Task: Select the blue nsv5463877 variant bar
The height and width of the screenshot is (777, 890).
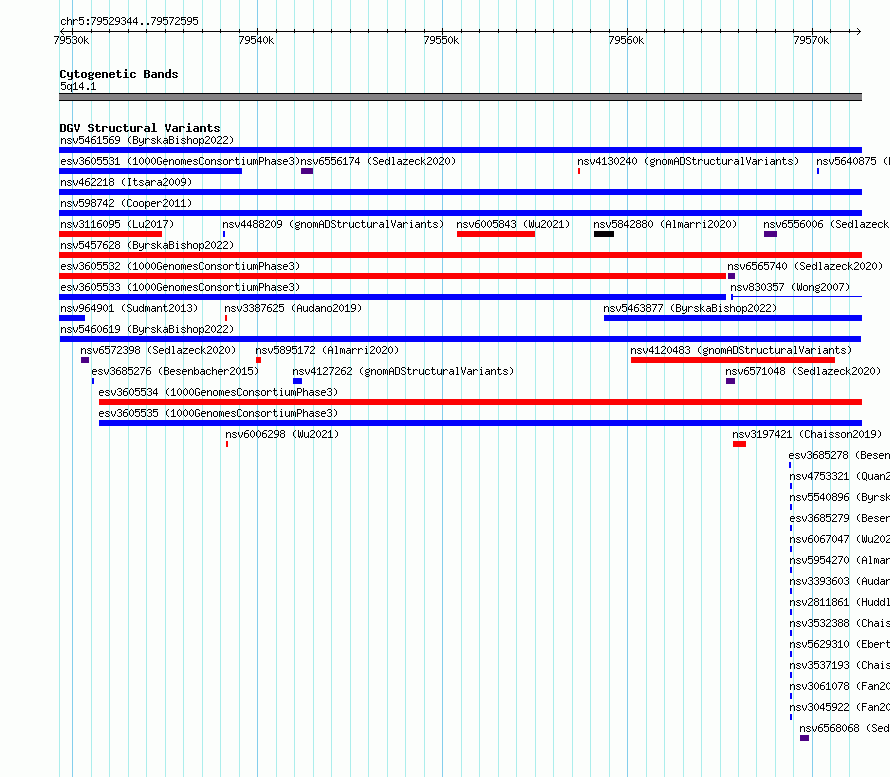Action: tap(733, 318)
